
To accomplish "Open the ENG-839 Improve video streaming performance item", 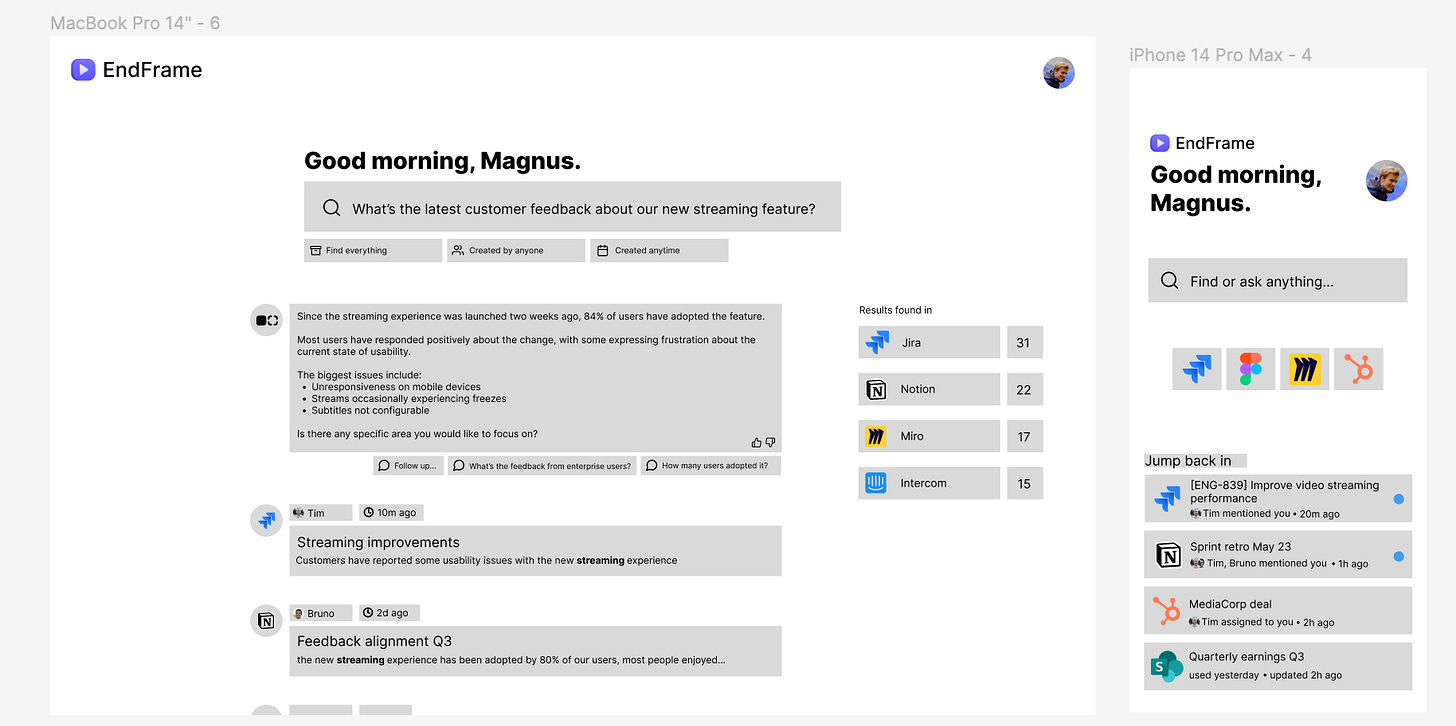I will [1278, 498].
